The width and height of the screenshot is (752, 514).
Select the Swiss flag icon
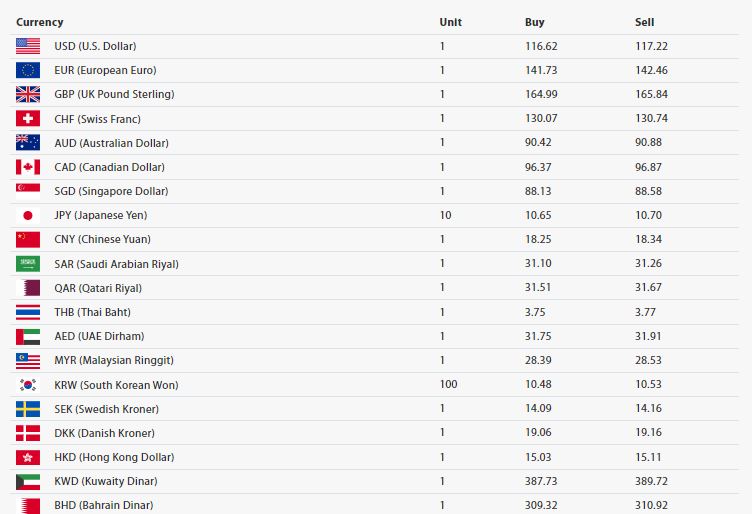click(28, 118)
